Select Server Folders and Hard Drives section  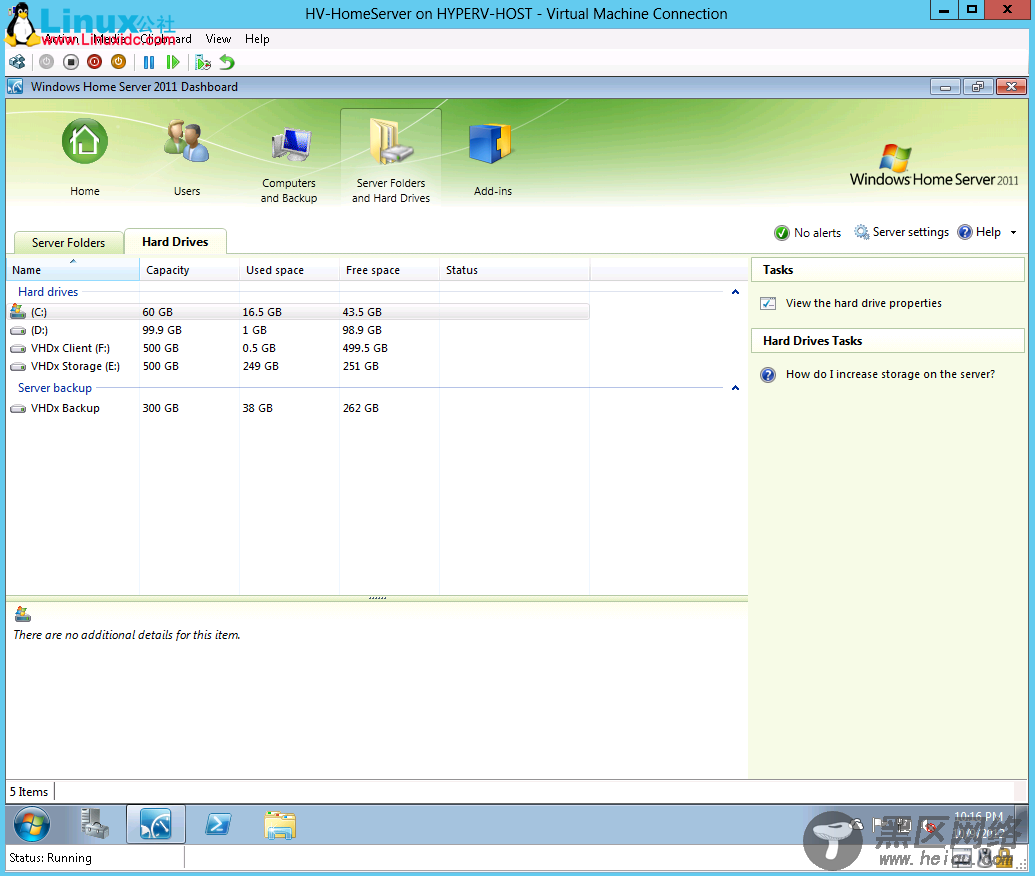coord(391,158)
